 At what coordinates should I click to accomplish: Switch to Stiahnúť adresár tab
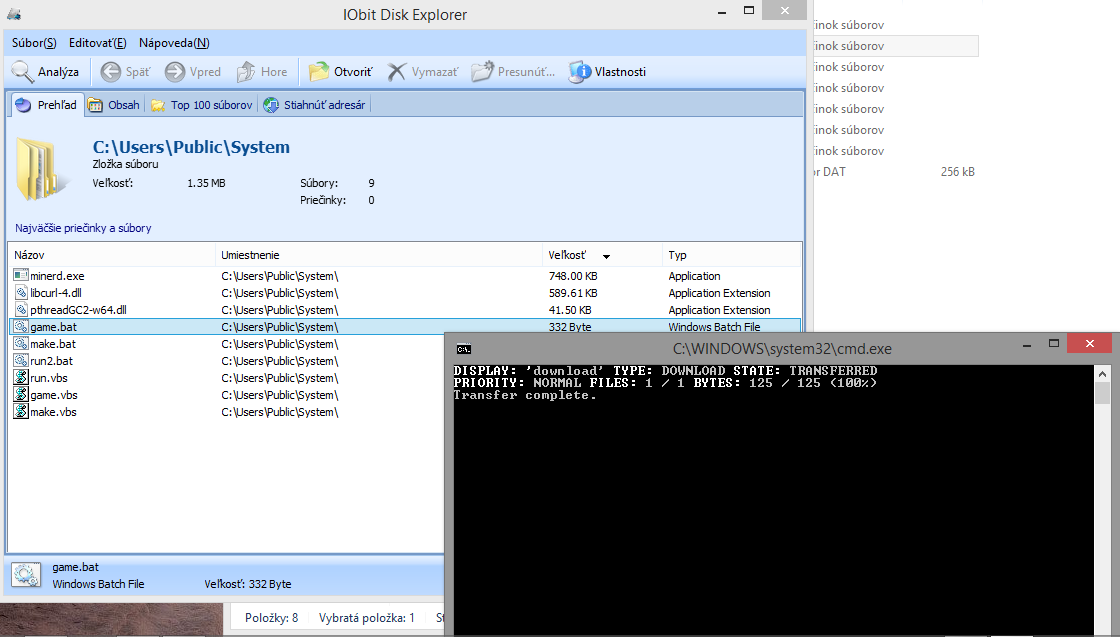click(x=314, y=105)
